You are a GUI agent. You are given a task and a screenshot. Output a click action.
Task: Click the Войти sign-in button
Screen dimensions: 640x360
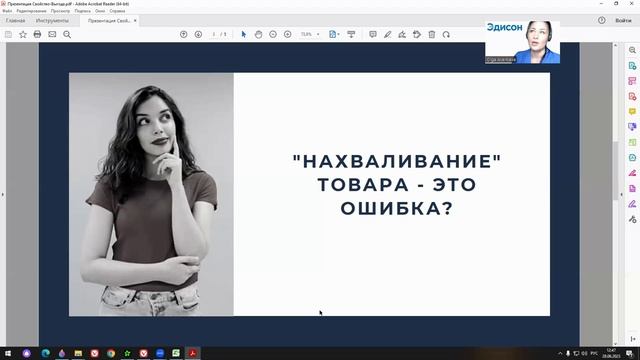(623, 20)
